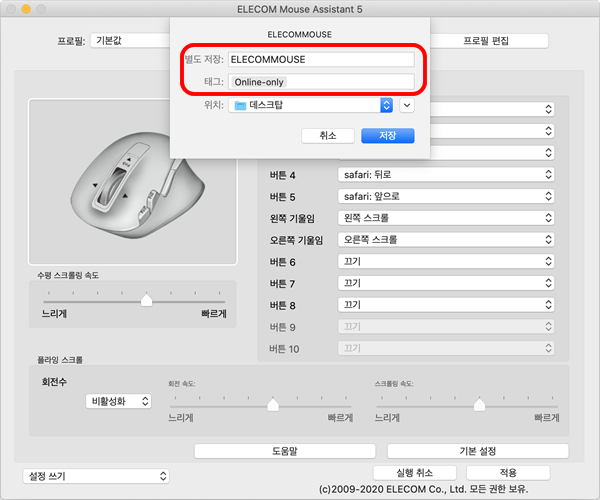Open 오른쪽 기울임 오른쪽 스크롤 dropdown

point(446,240)
